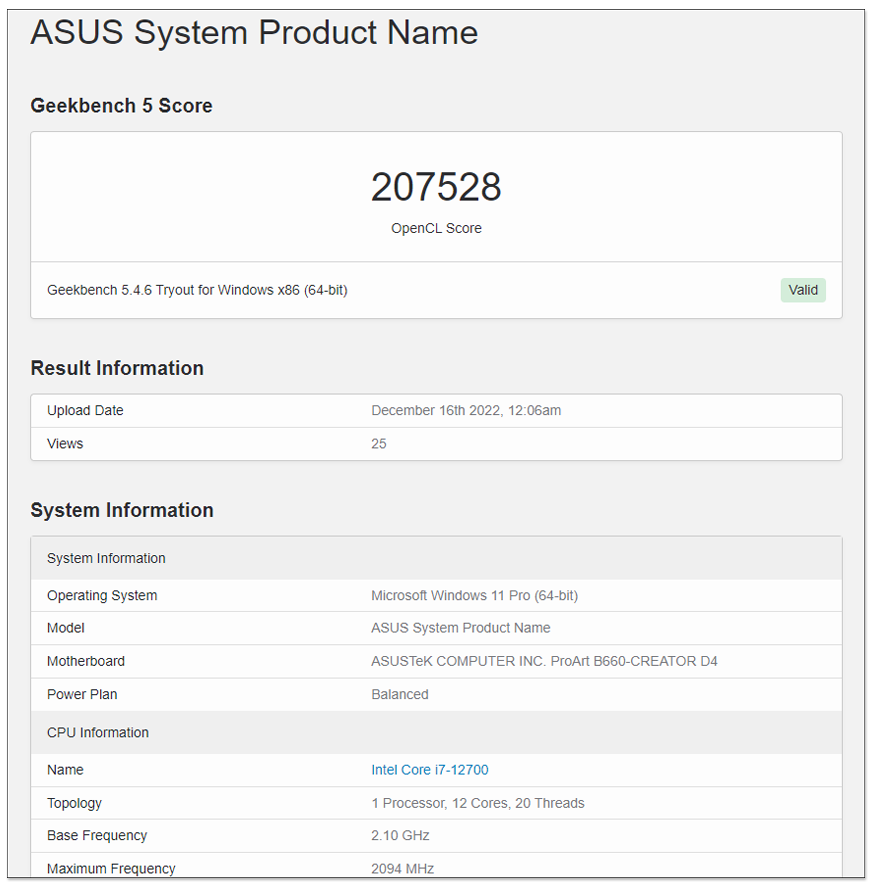Select the Geekbench 5.4.6 Tryout version text

click(197, 291)
